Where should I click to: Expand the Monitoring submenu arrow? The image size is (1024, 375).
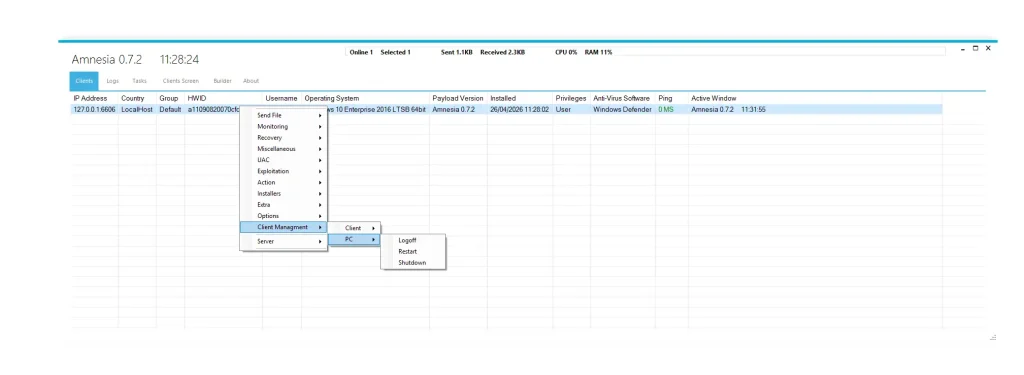point(320,127)
